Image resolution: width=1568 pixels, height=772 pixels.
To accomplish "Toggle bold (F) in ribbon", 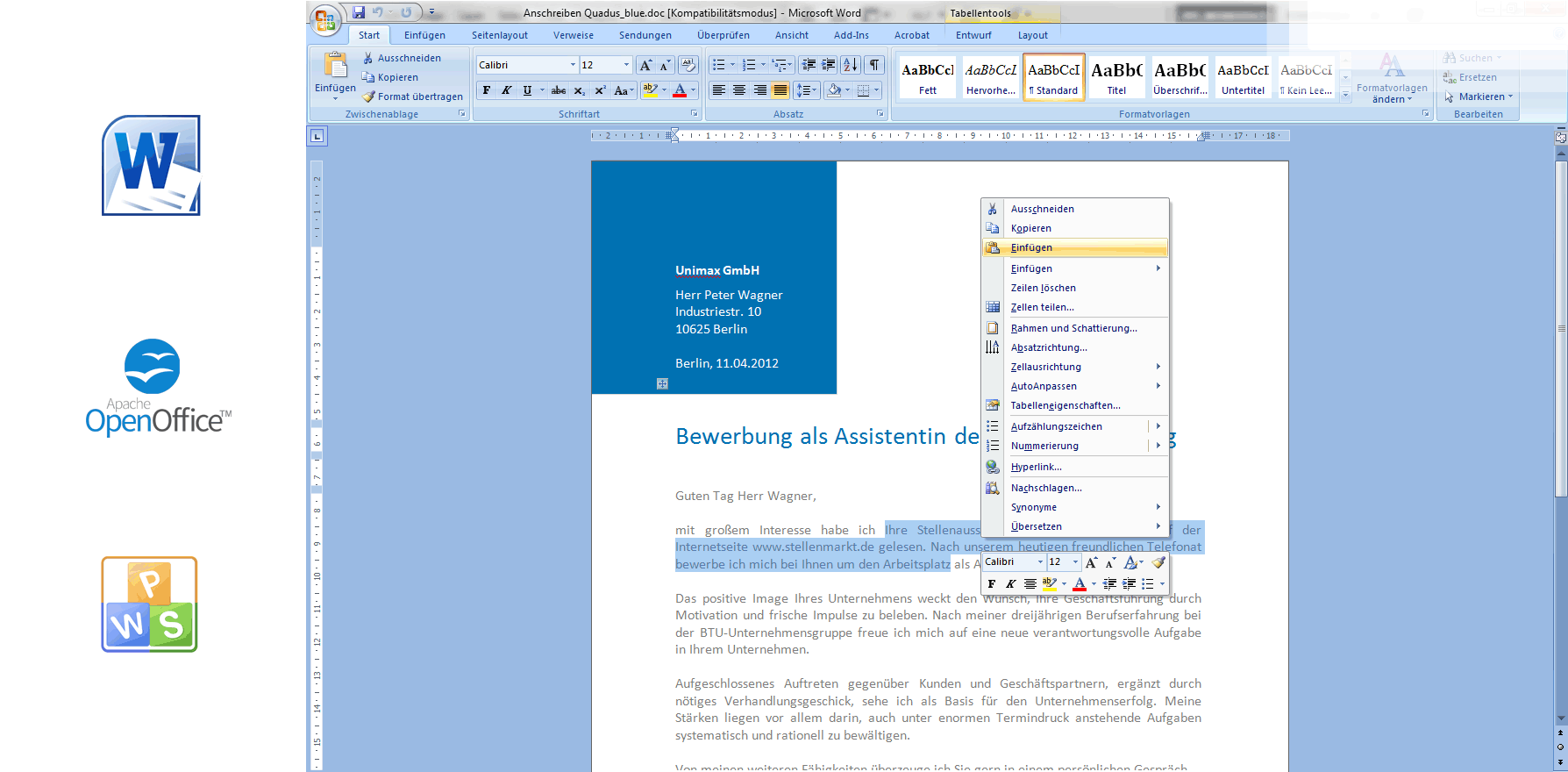I will click(487, 90).
